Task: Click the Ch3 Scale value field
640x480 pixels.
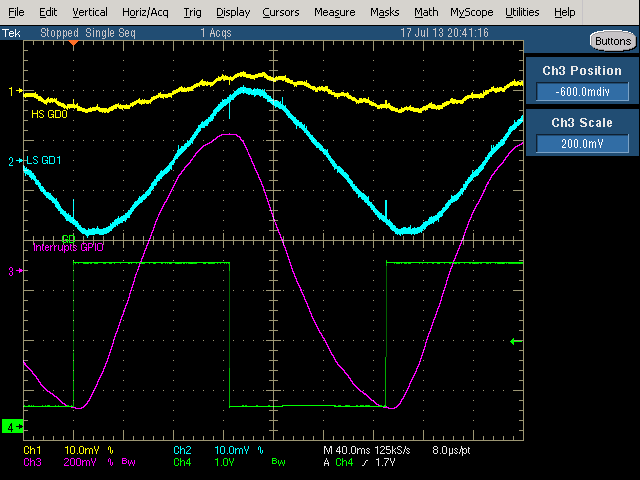Action: pyautogui.click(x=582, y=144)
